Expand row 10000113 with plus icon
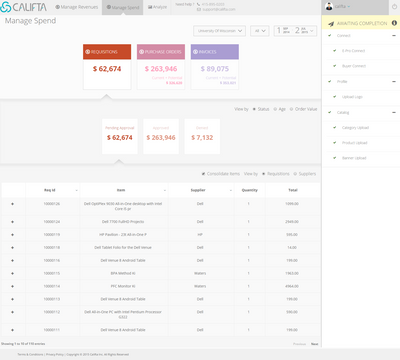 (13, 299)
